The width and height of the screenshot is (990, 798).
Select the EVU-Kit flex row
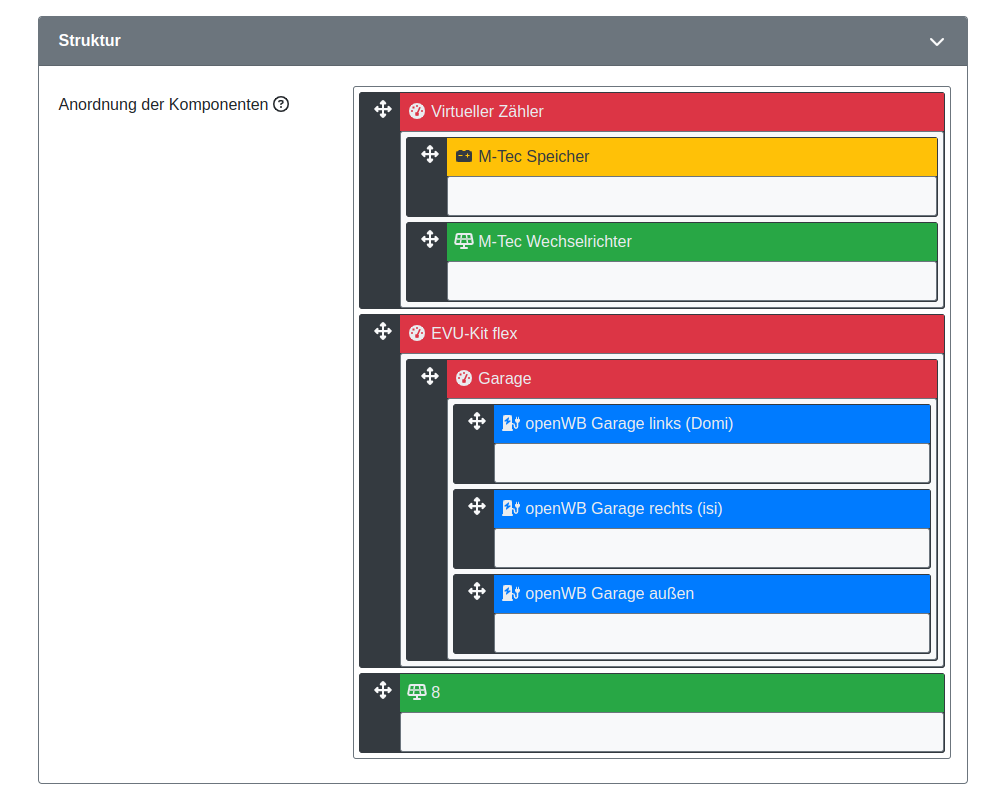[672, 334]
